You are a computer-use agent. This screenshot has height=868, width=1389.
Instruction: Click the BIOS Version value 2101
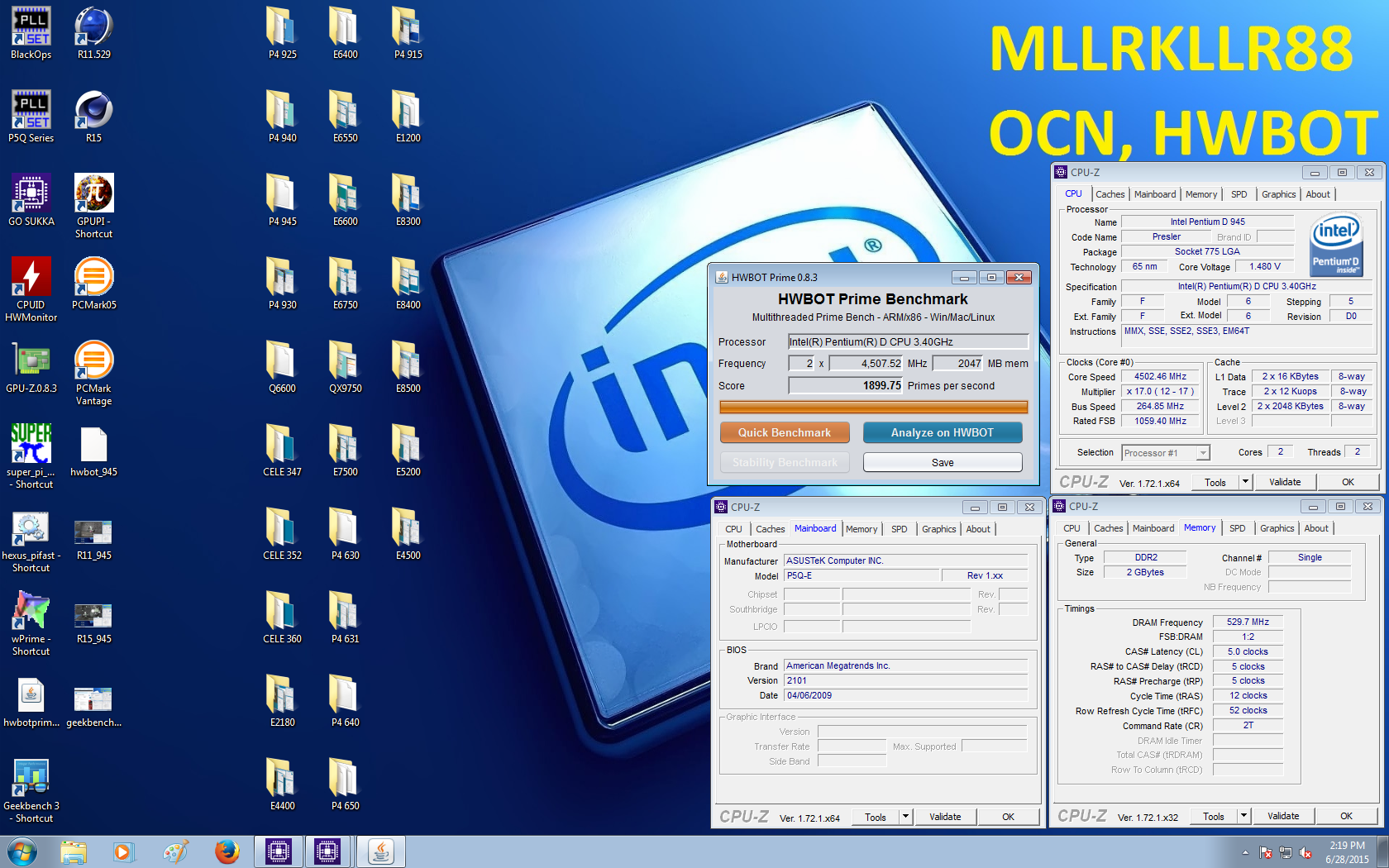click(905, 680)
